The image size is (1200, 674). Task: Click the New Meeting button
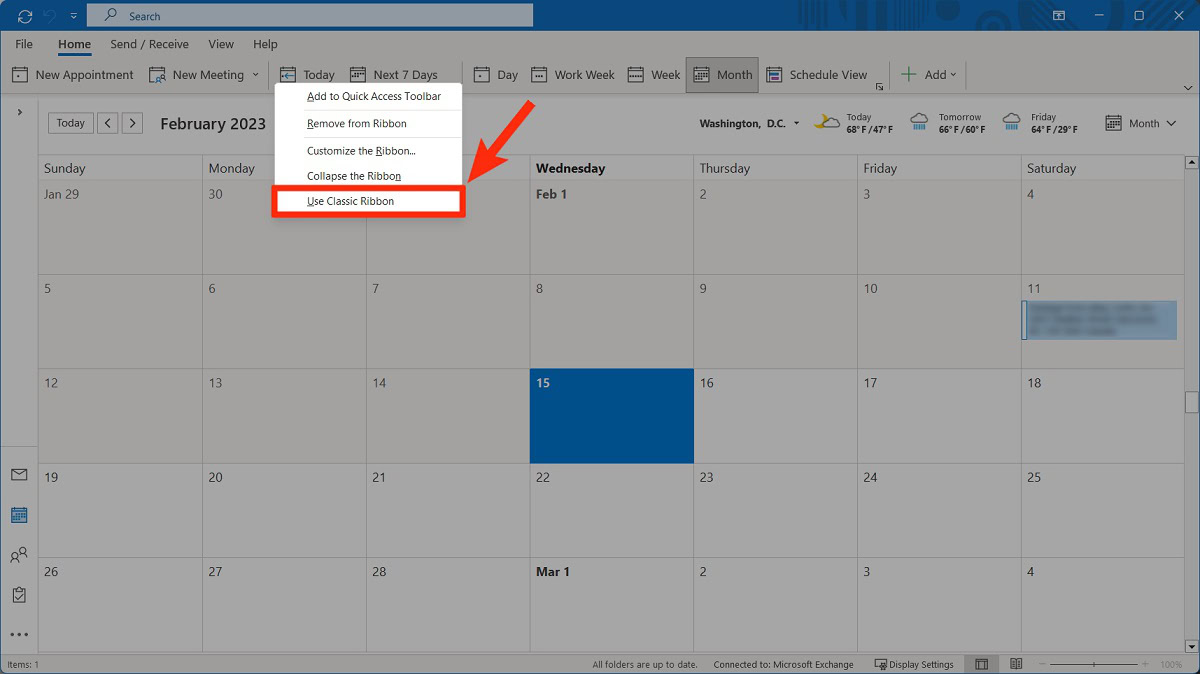197,75
